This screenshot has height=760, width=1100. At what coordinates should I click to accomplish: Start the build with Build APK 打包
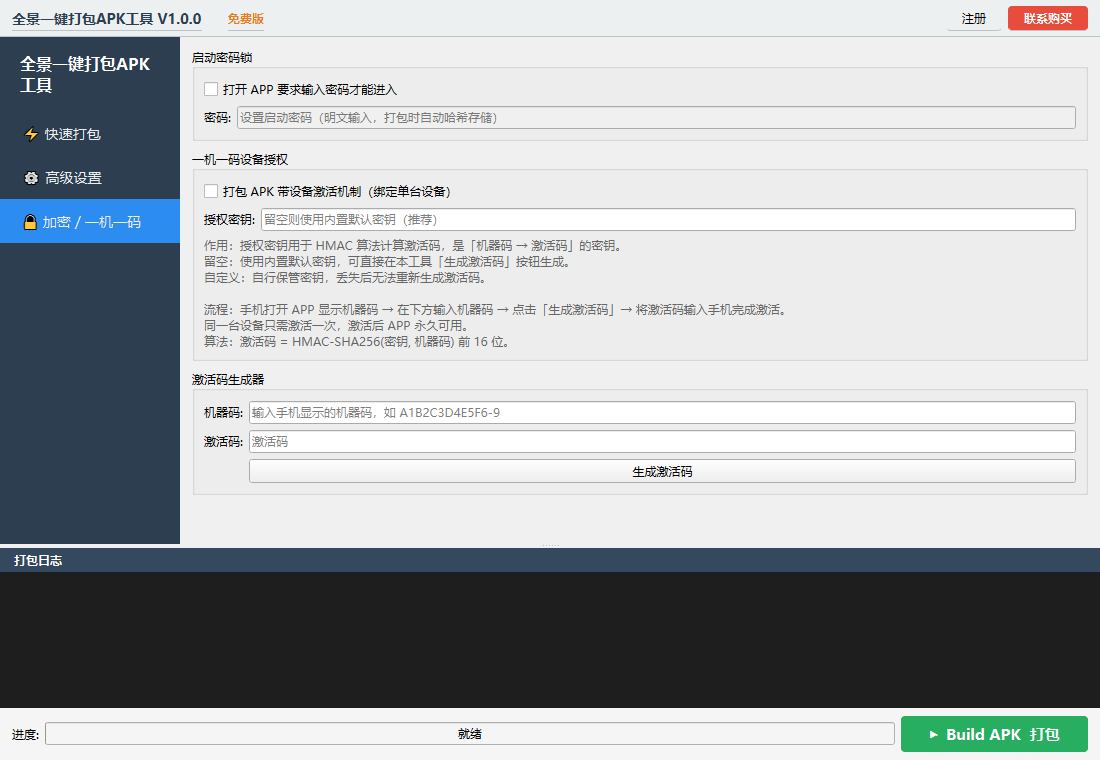(x=994, y=734)
